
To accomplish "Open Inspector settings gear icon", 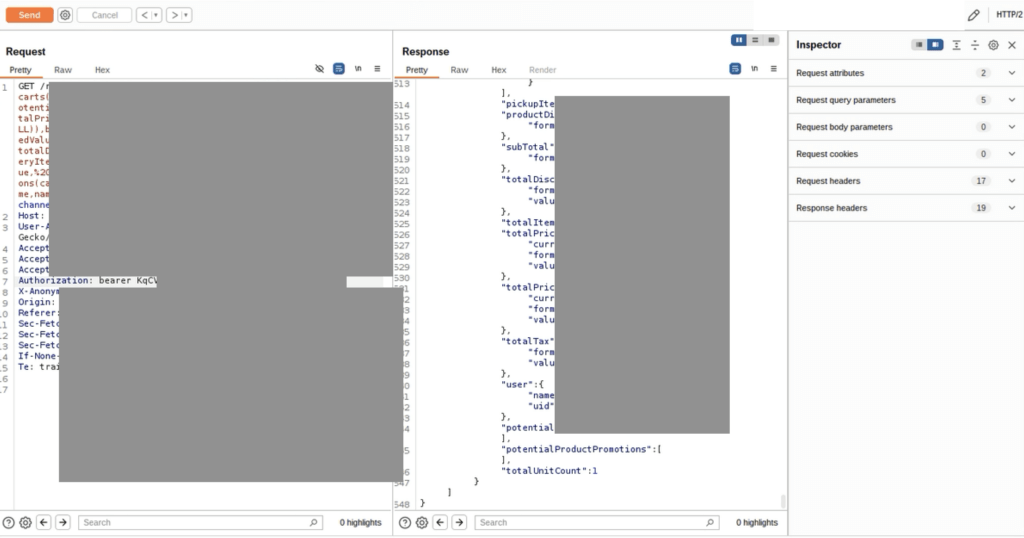I will [993, 45].
